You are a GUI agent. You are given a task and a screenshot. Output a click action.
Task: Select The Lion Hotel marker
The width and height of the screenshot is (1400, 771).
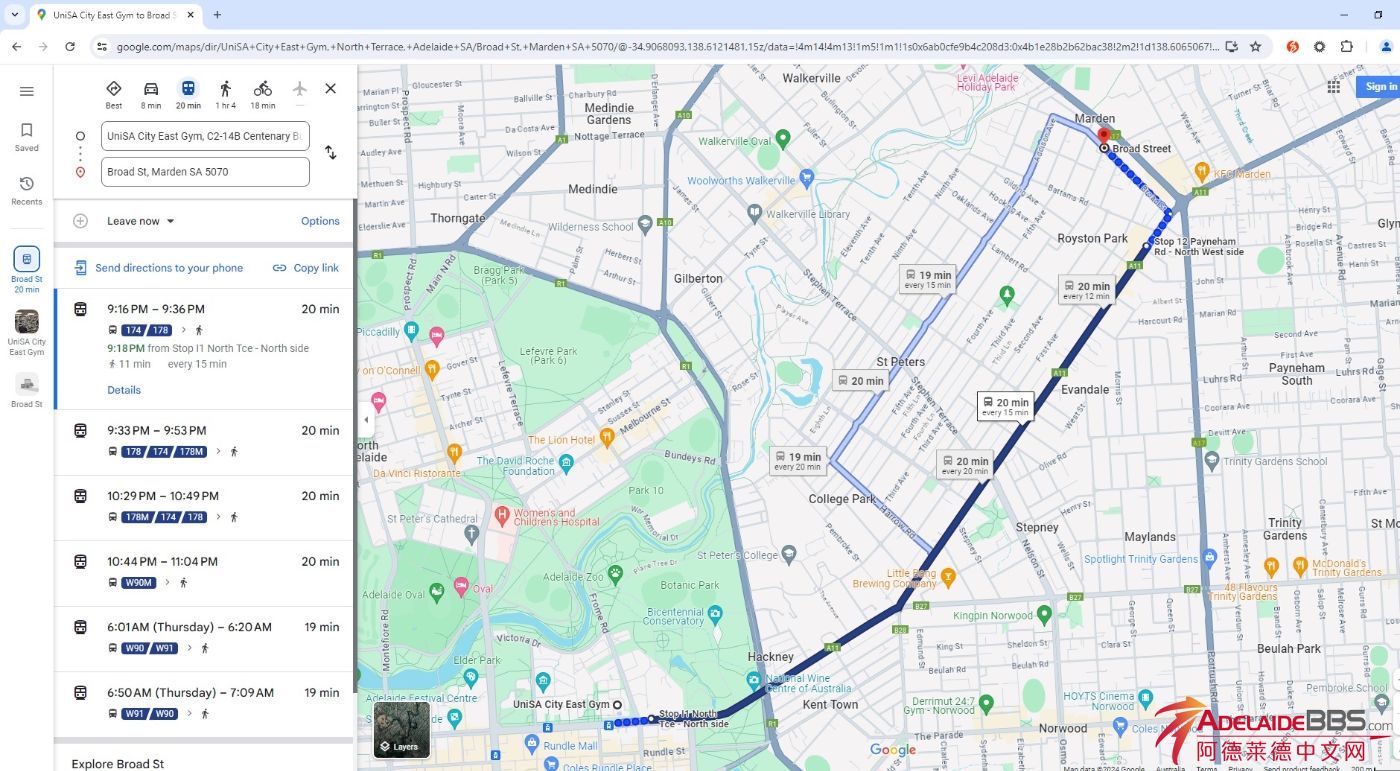606,437
